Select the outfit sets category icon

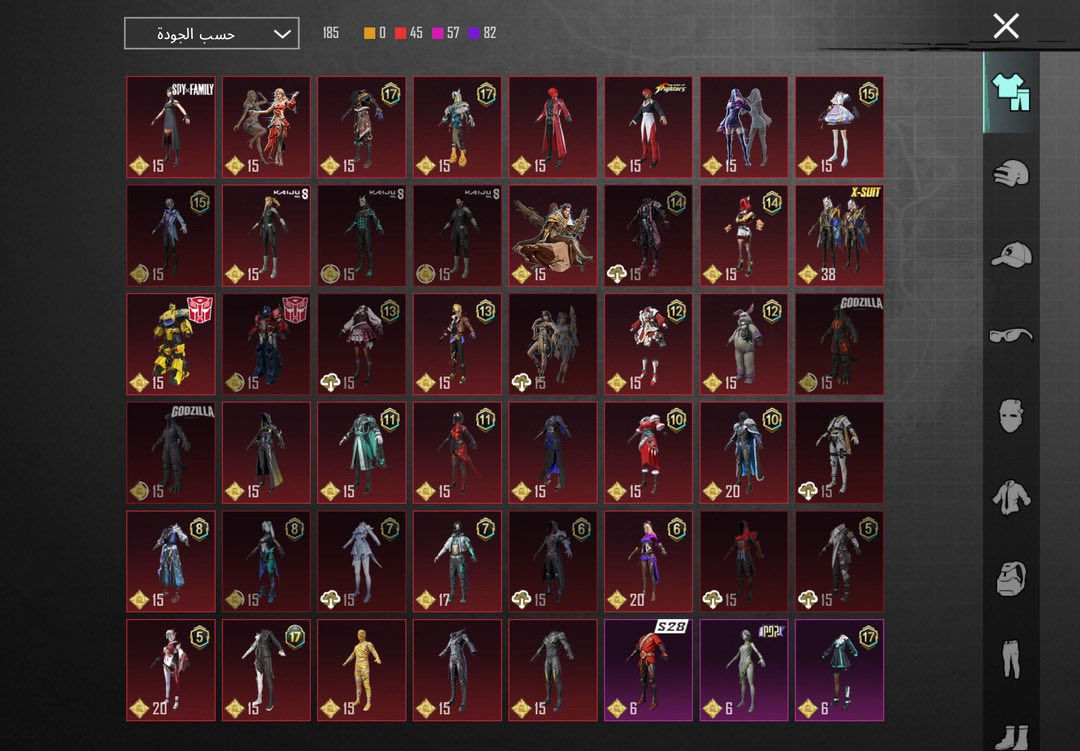coord(1010,92)
